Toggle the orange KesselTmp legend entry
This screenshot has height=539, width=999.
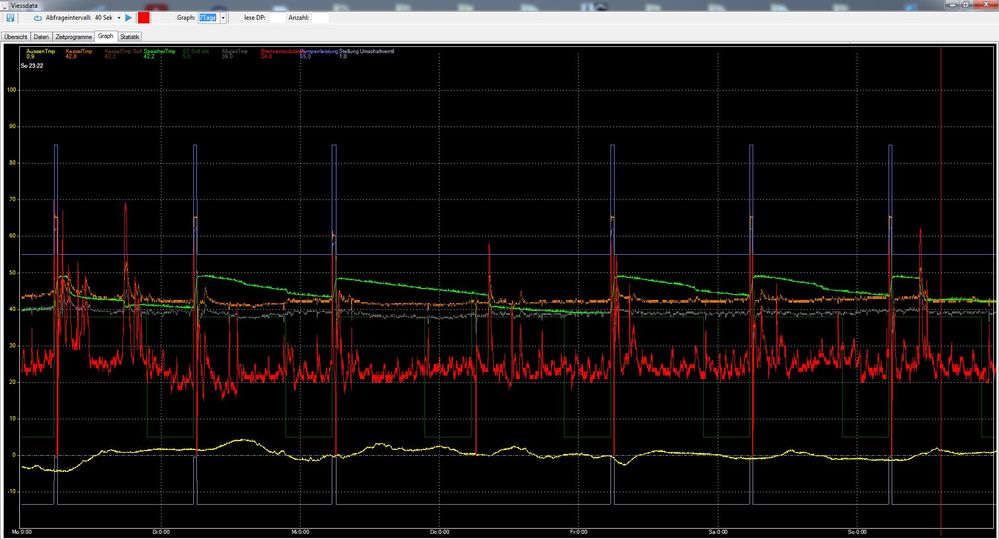pos(77,51)
